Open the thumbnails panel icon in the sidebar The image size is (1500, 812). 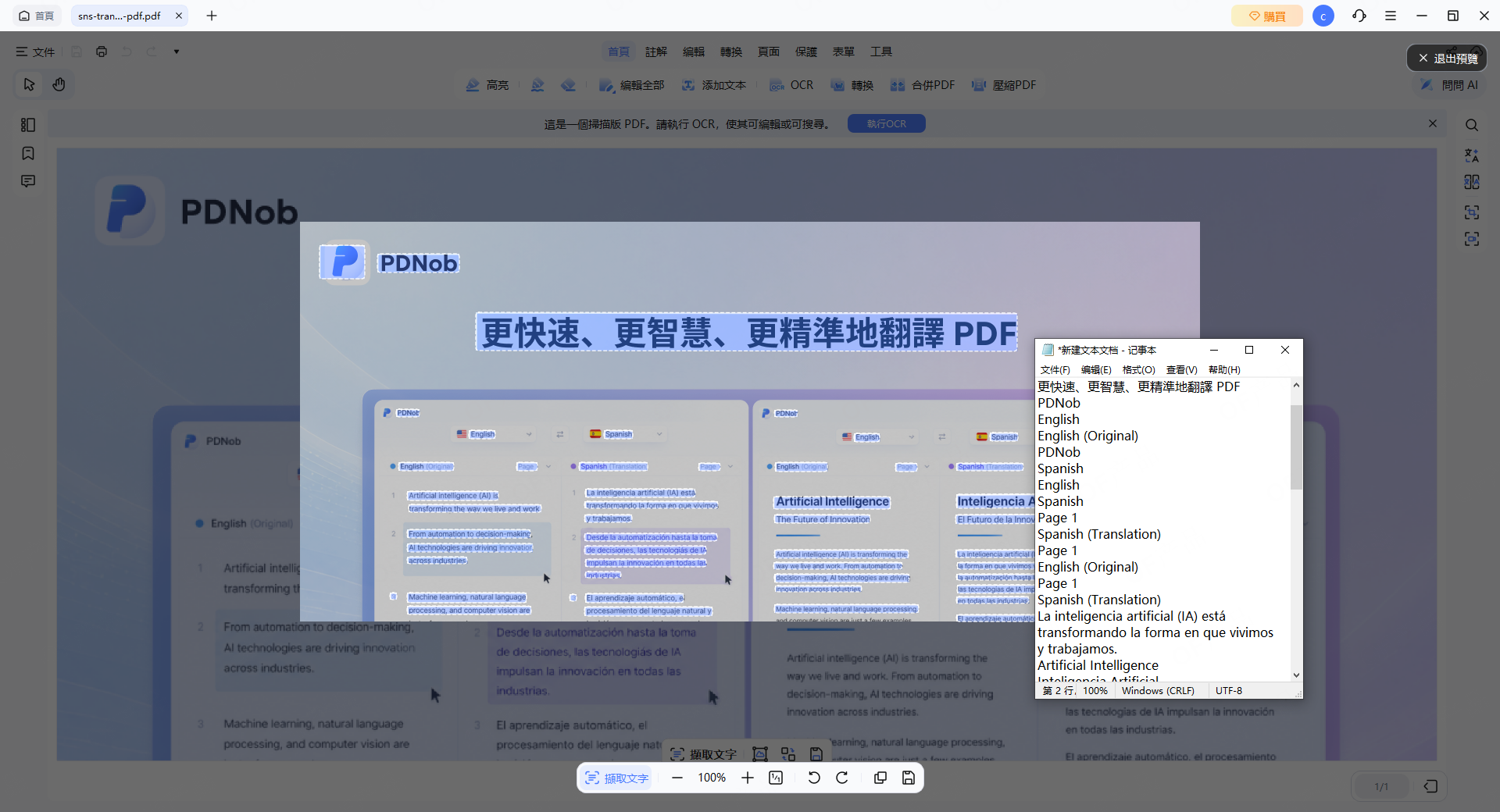(28, 125)
